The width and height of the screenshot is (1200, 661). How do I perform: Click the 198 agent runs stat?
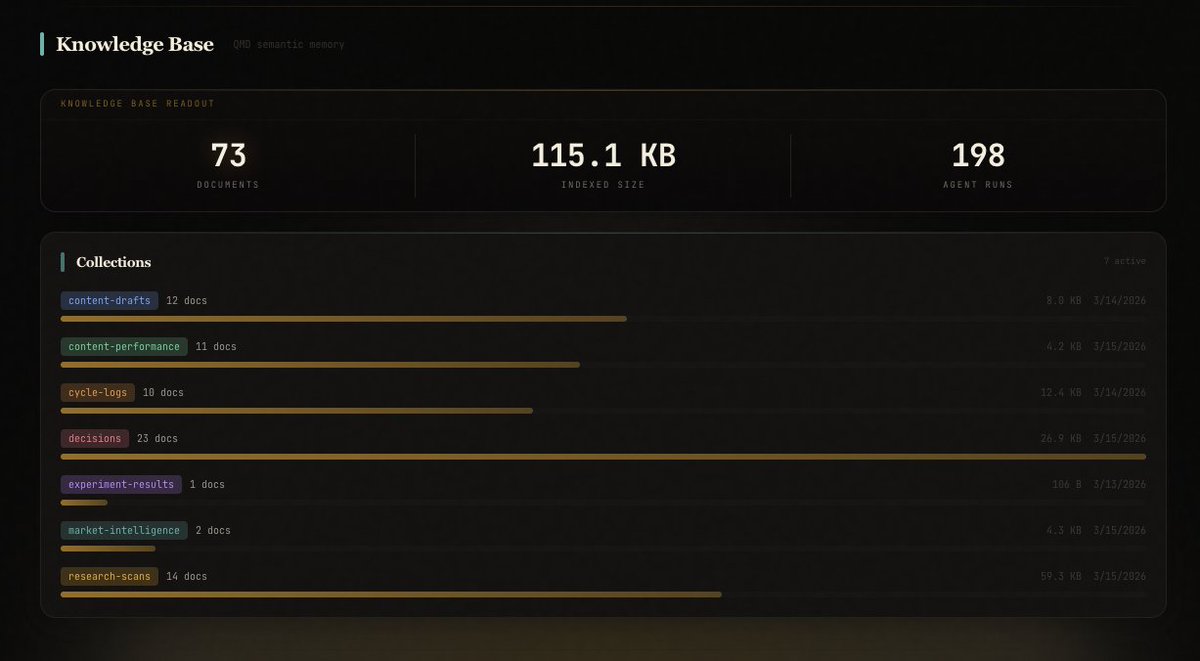pyautogui.click(x=978, y=156)
